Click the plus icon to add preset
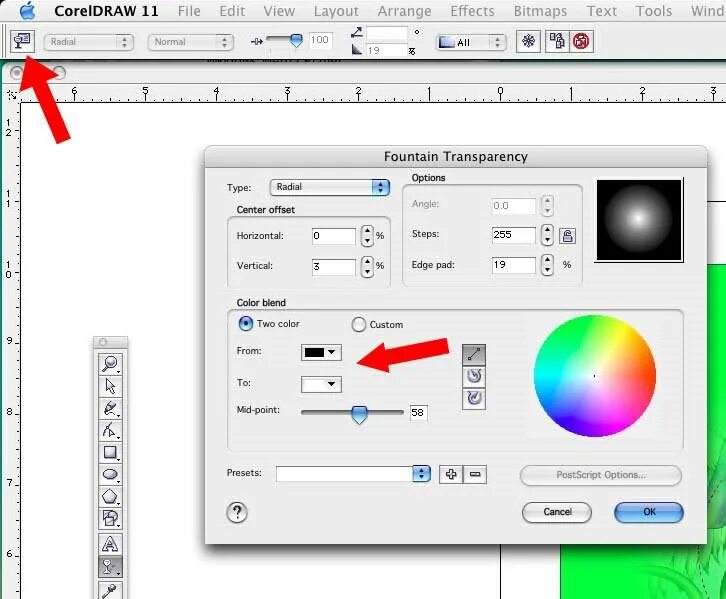The width and height of the screenshot is (726, 599). click(451, 474)
